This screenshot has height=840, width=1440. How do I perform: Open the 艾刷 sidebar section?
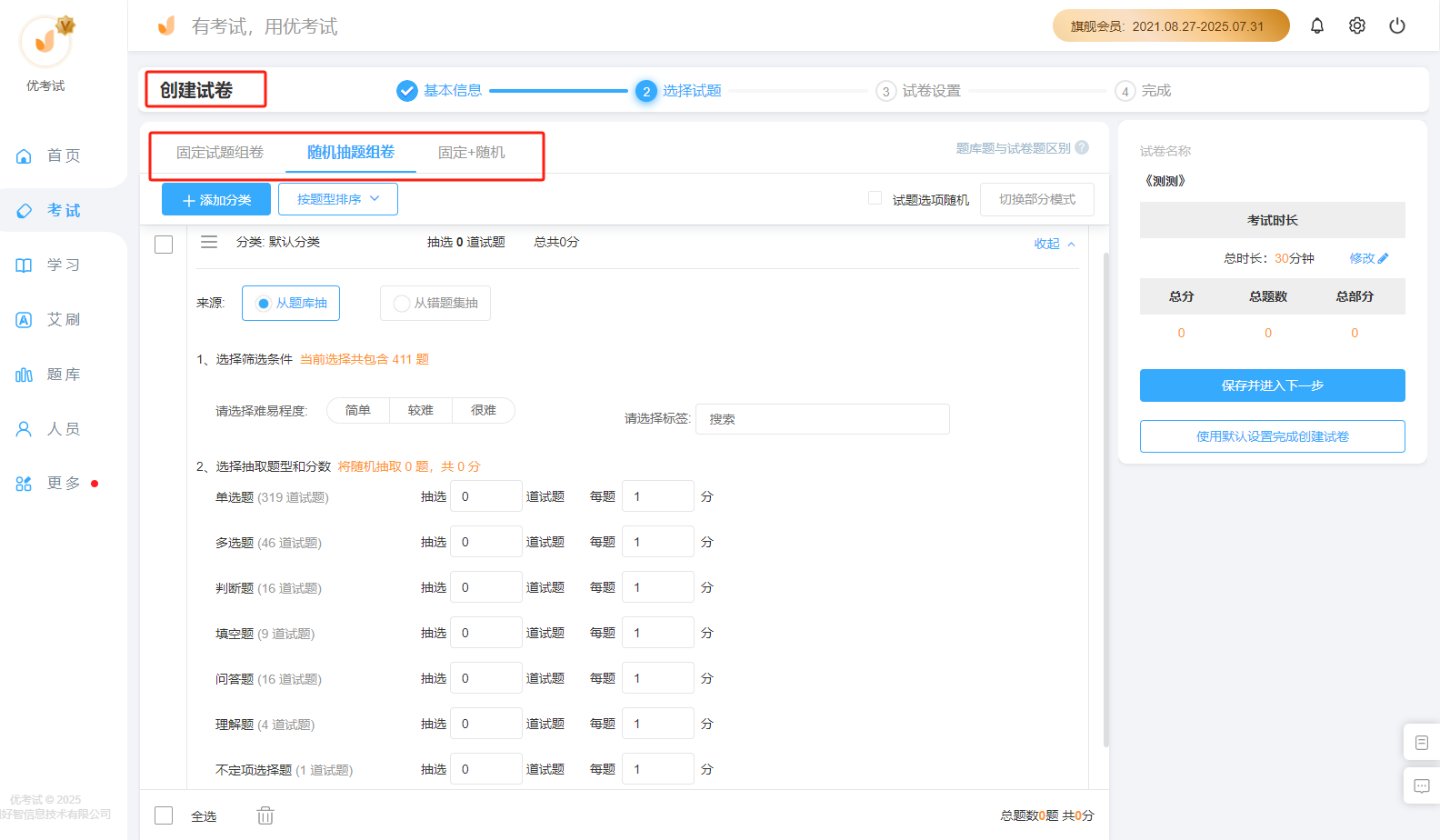(x=64, y=319)
